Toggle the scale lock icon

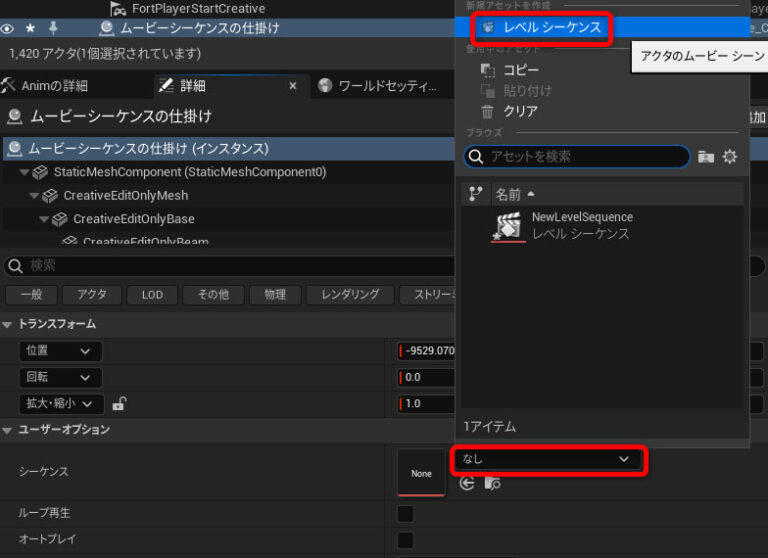(x=119, y=404)
